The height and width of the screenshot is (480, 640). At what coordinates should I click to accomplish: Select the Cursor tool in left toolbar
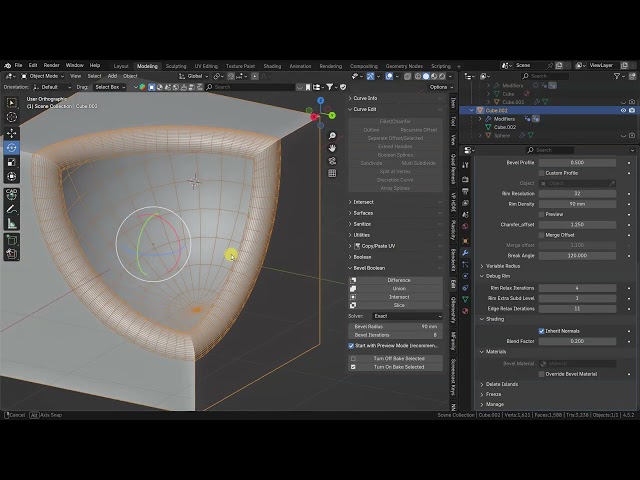[x=11, y=117]
